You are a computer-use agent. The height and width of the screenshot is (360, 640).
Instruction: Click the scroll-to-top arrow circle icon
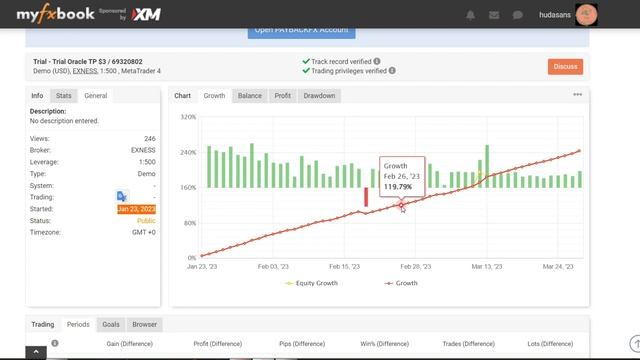pos(635,344)
